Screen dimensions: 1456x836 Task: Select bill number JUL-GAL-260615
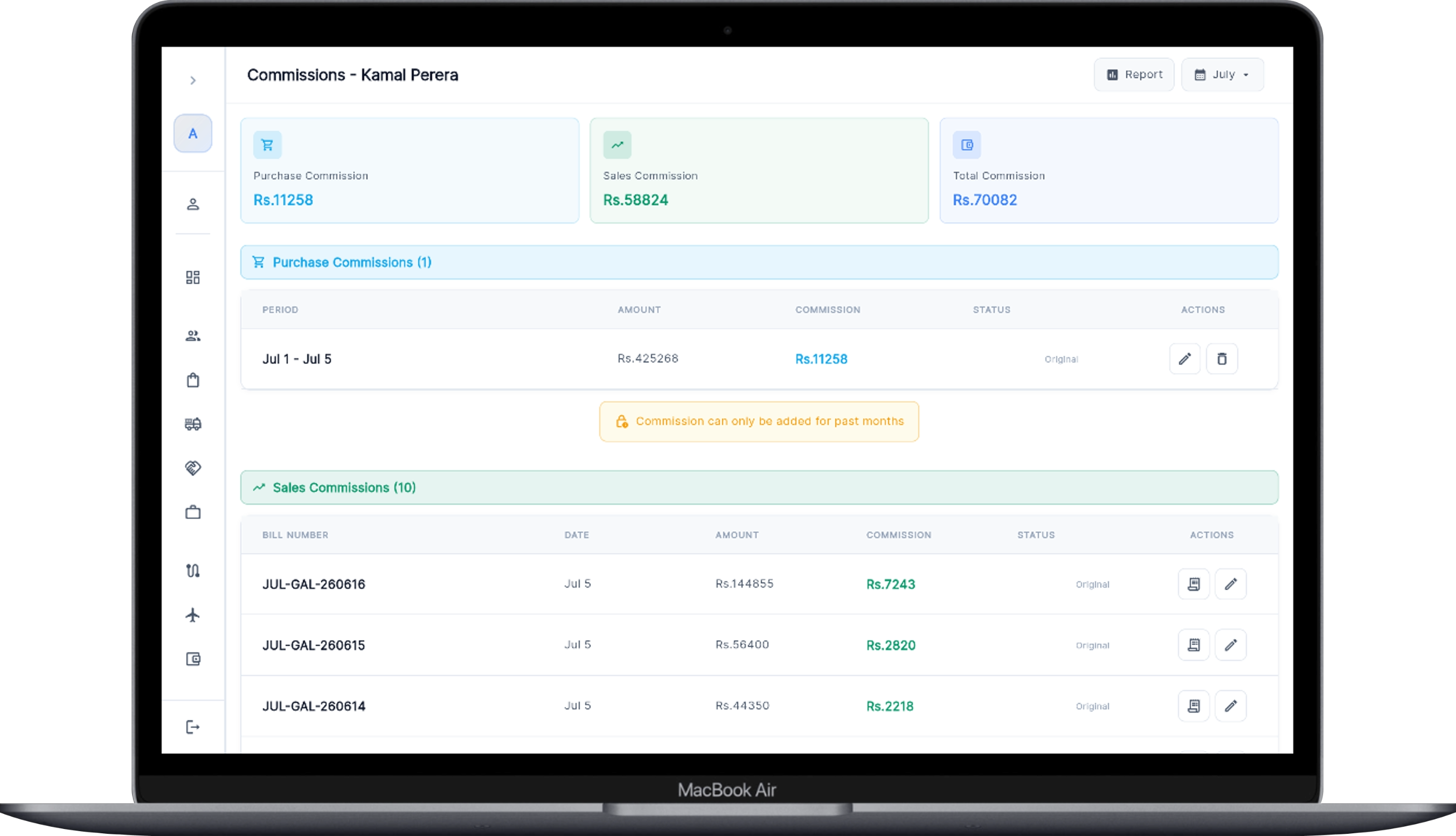tap(314, 645)
